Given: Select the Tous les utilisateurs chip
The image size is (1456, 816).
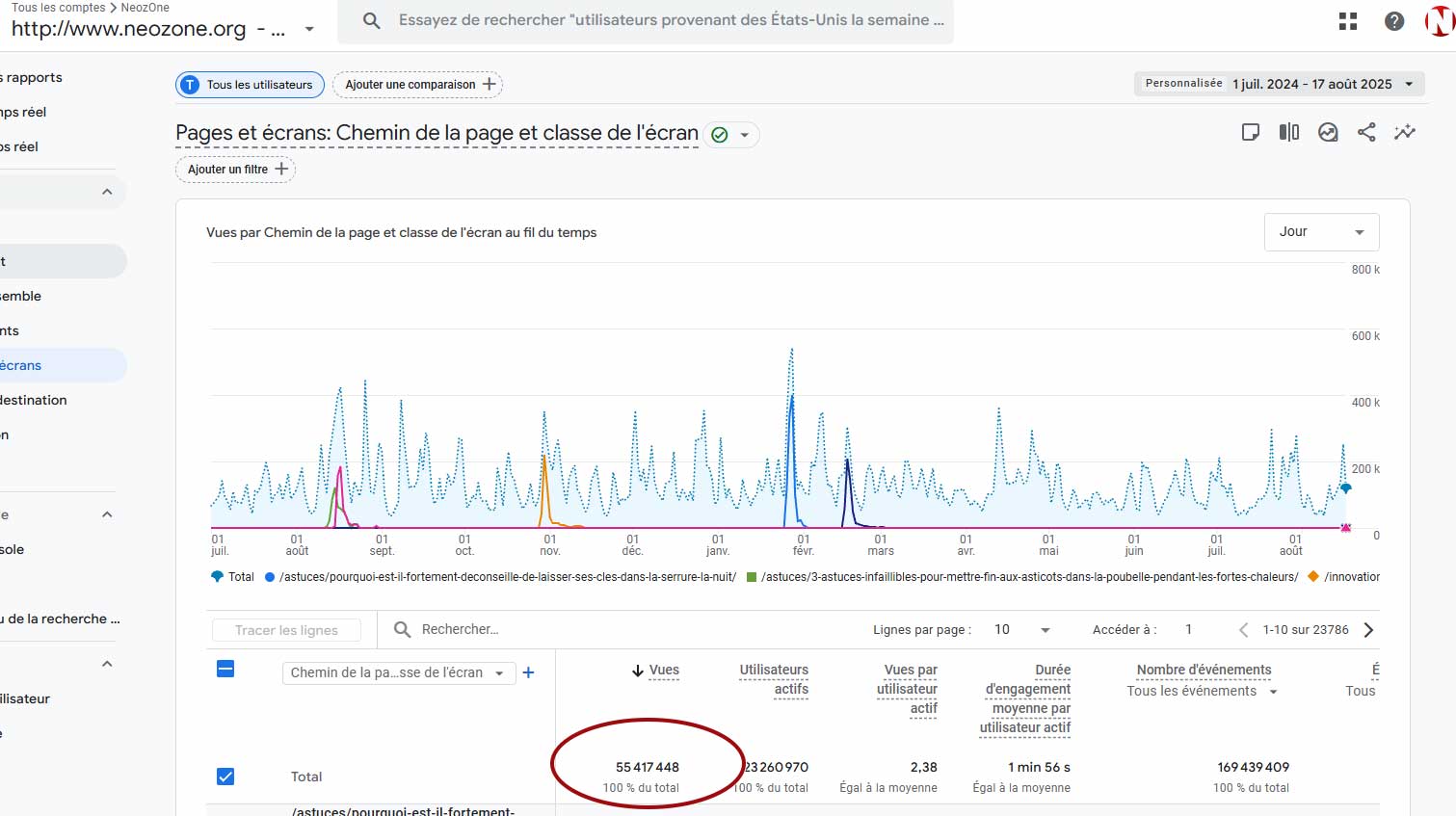Looking at the screenshot, I should [x=250, y=85].
